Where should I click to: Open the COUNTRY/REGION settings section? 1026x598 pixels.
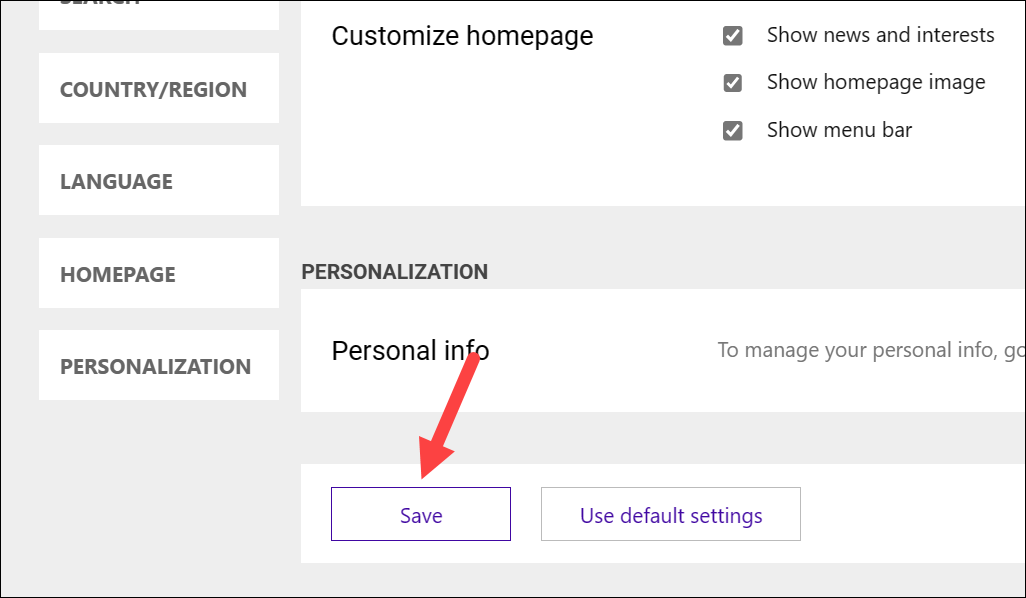pos(159,88)
